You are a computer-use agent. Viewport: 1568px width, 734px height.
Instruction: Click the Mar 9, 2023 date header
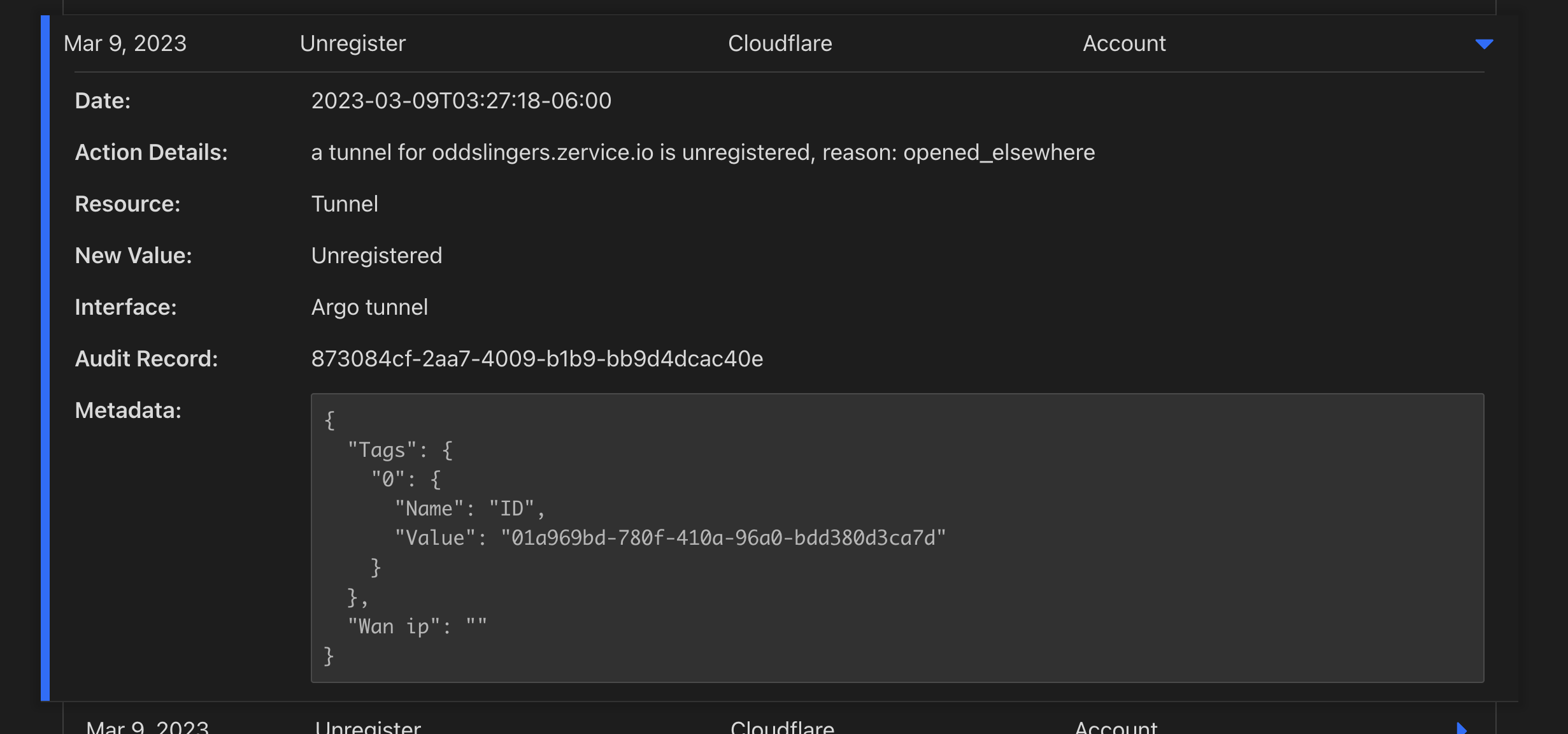pos(125,43)
